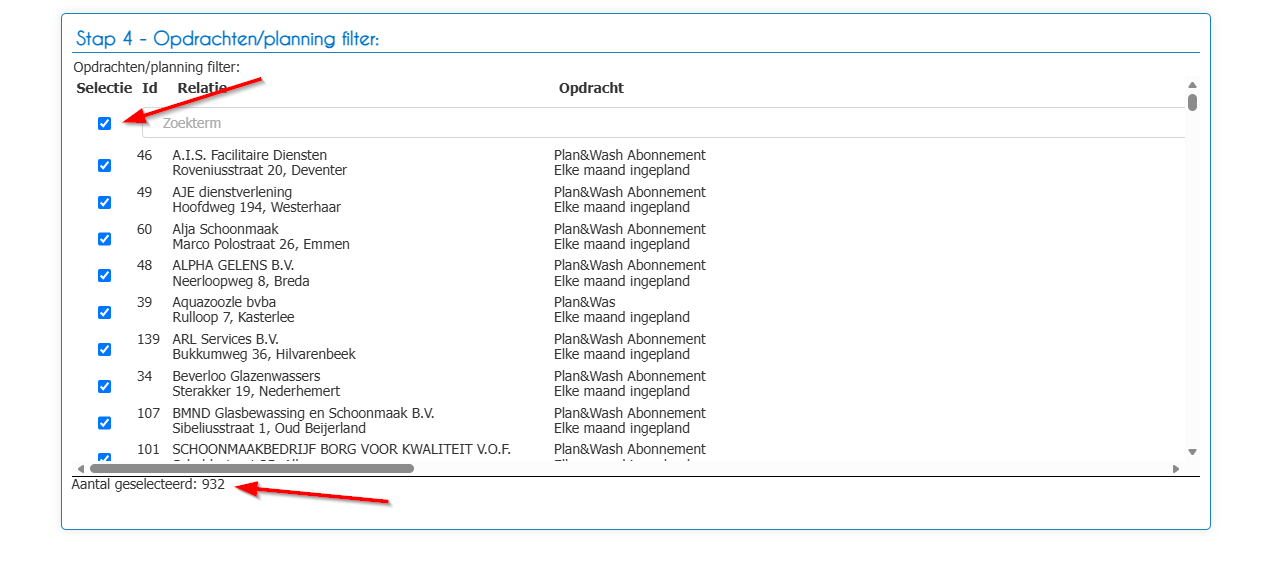Image resolution: width=1264 pixels, height=579 pixels.
Task: Select 'ARL Services B.V.' relation name
Action: tap(225, 339)
